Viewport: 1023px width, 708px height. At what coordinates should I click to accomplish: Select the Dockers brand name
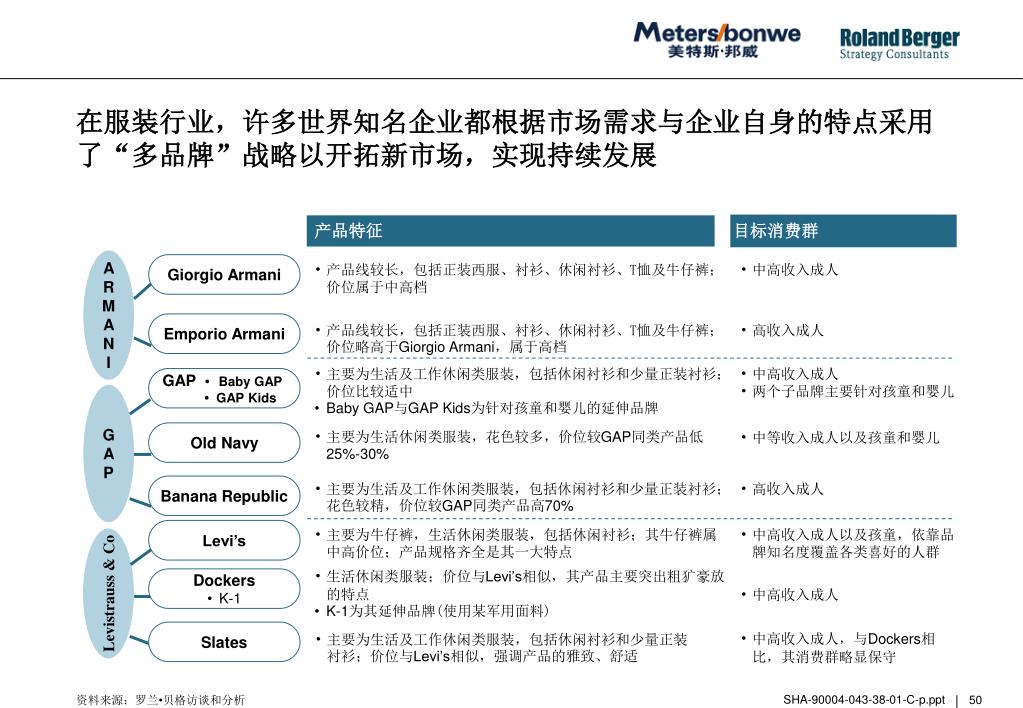click(x=224, y=580)
